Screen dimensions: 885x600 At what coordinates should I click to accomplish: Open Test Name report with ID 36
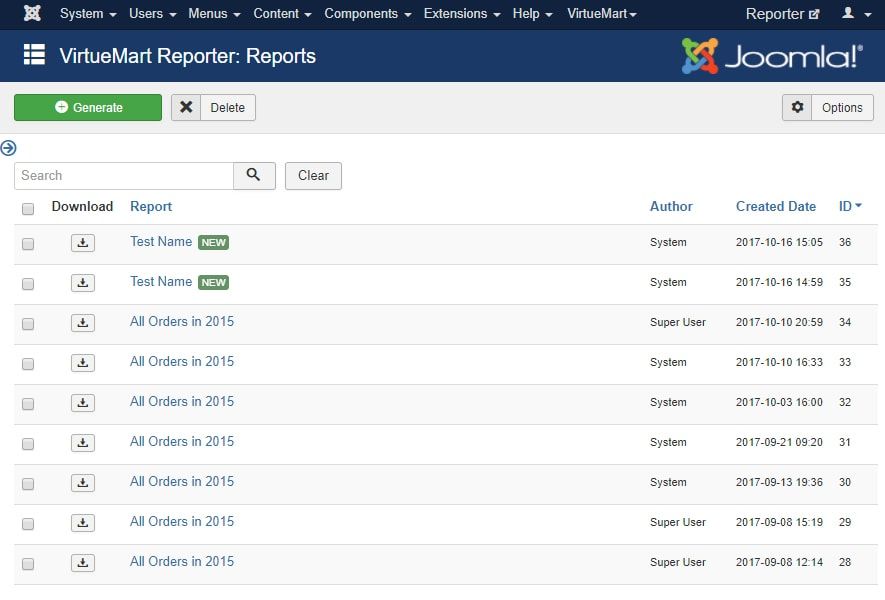161,242
